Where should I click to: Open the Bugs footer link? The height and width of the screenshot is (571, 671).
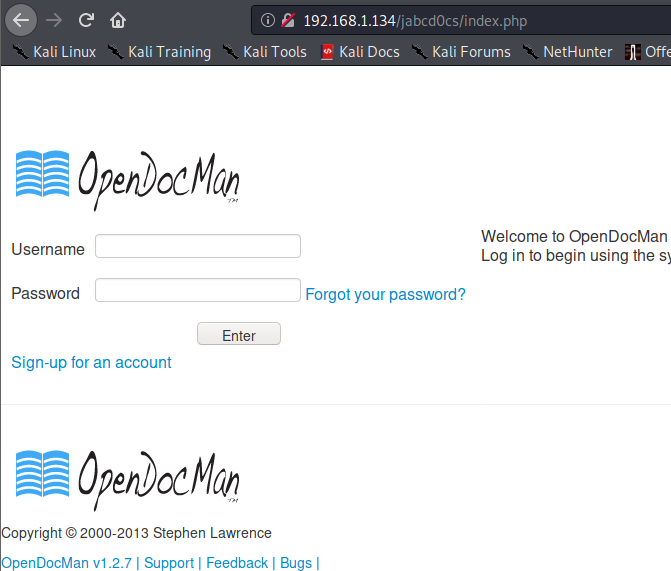pos(296,563)
